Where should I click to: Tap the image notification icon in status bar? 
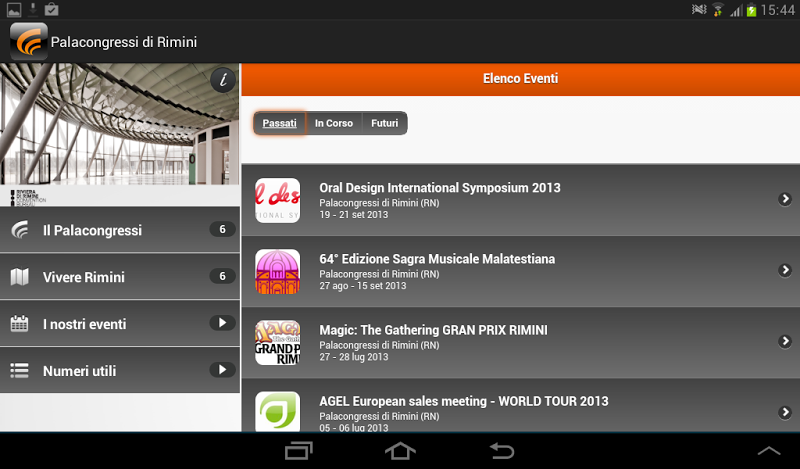click(x=14, y=10)
